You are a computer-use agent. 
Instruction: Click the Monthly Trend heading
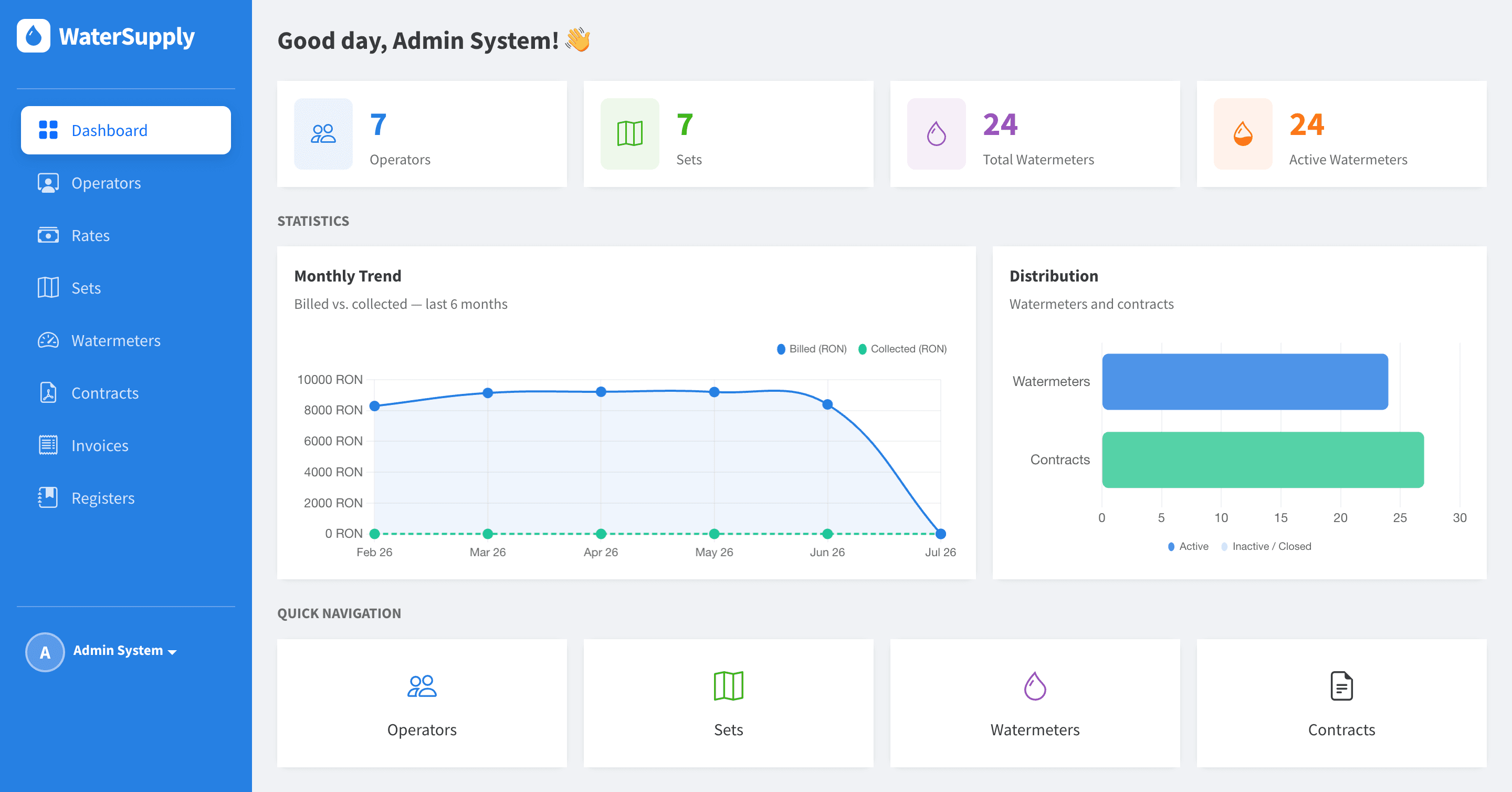tap(348, 276)
